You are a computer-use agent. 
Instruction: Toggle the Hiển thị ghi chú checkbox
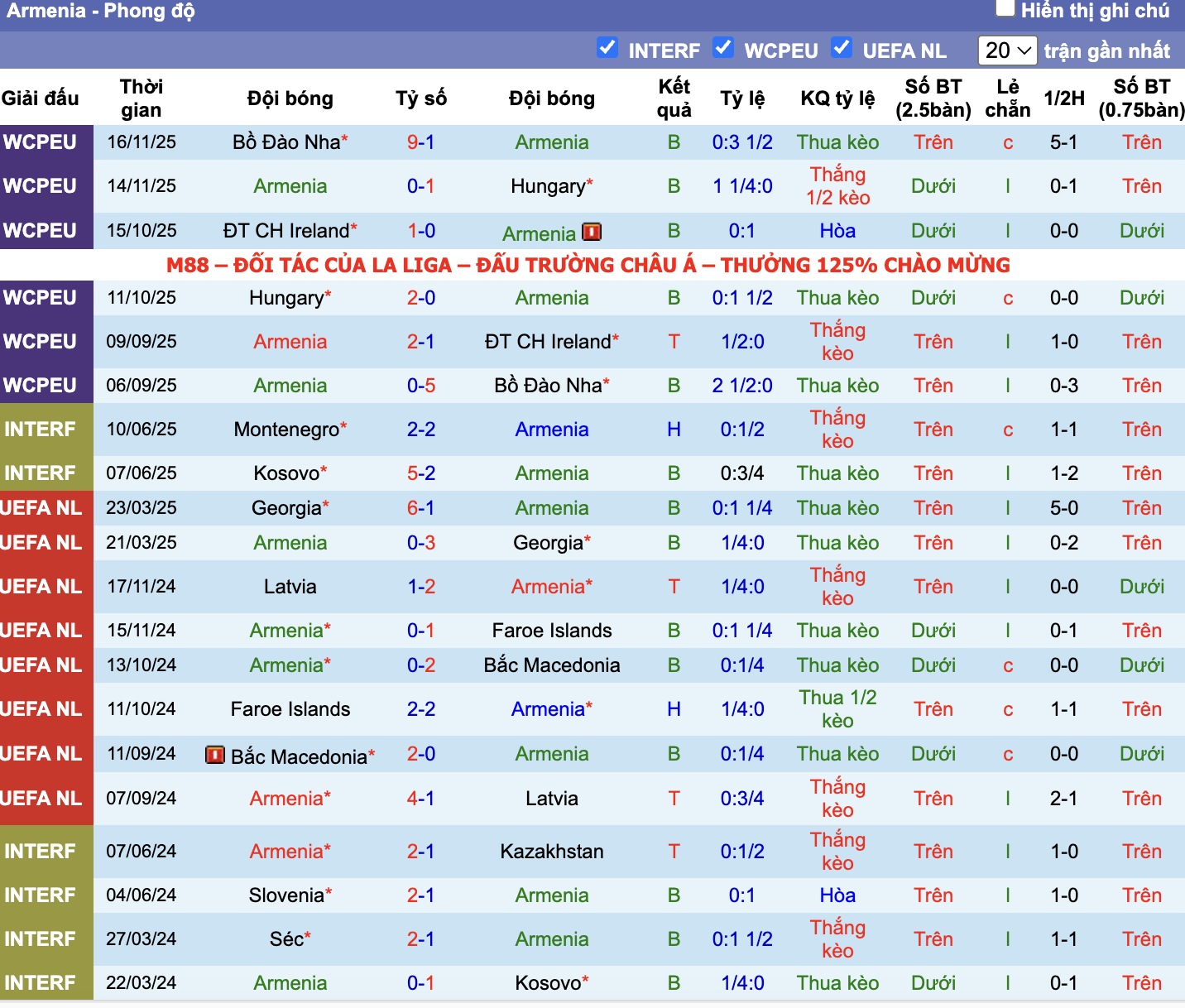coord(1005,8)
